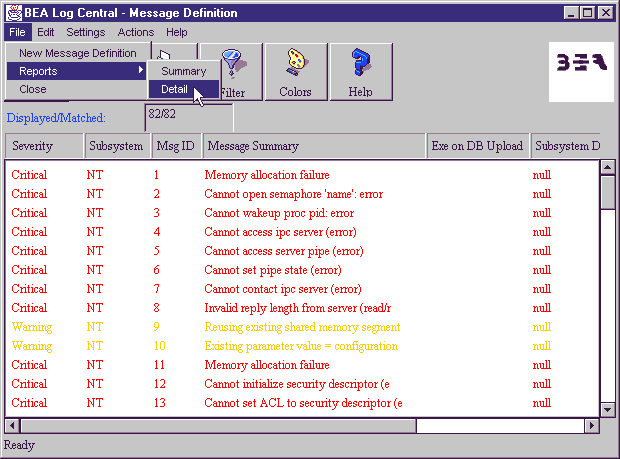The height and width of the screenshot is (459, 620).
Task: Open the File menu
Action: (x=17, y=32)
